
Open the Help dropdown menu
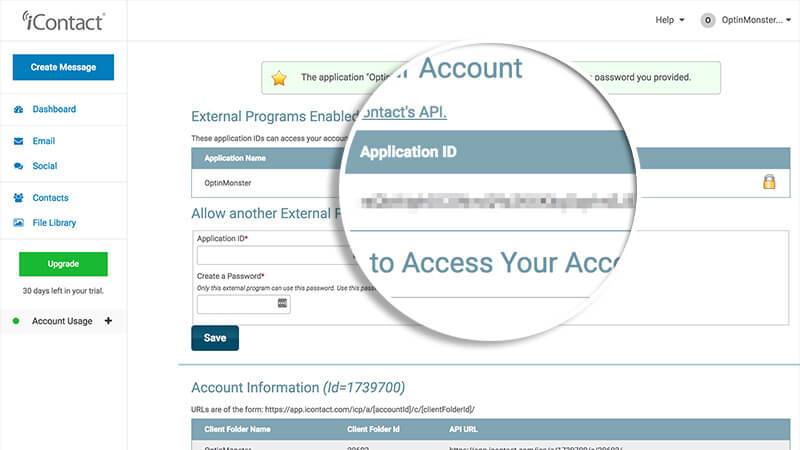click(669, 20)
